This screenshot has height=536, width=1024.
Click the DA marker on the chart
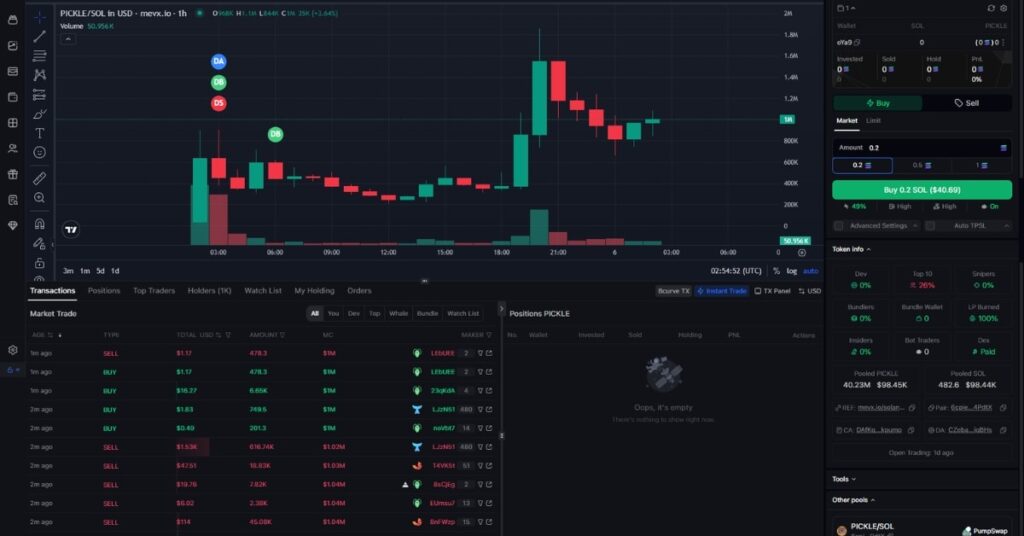pyautogui.click(x=218, y=61)
